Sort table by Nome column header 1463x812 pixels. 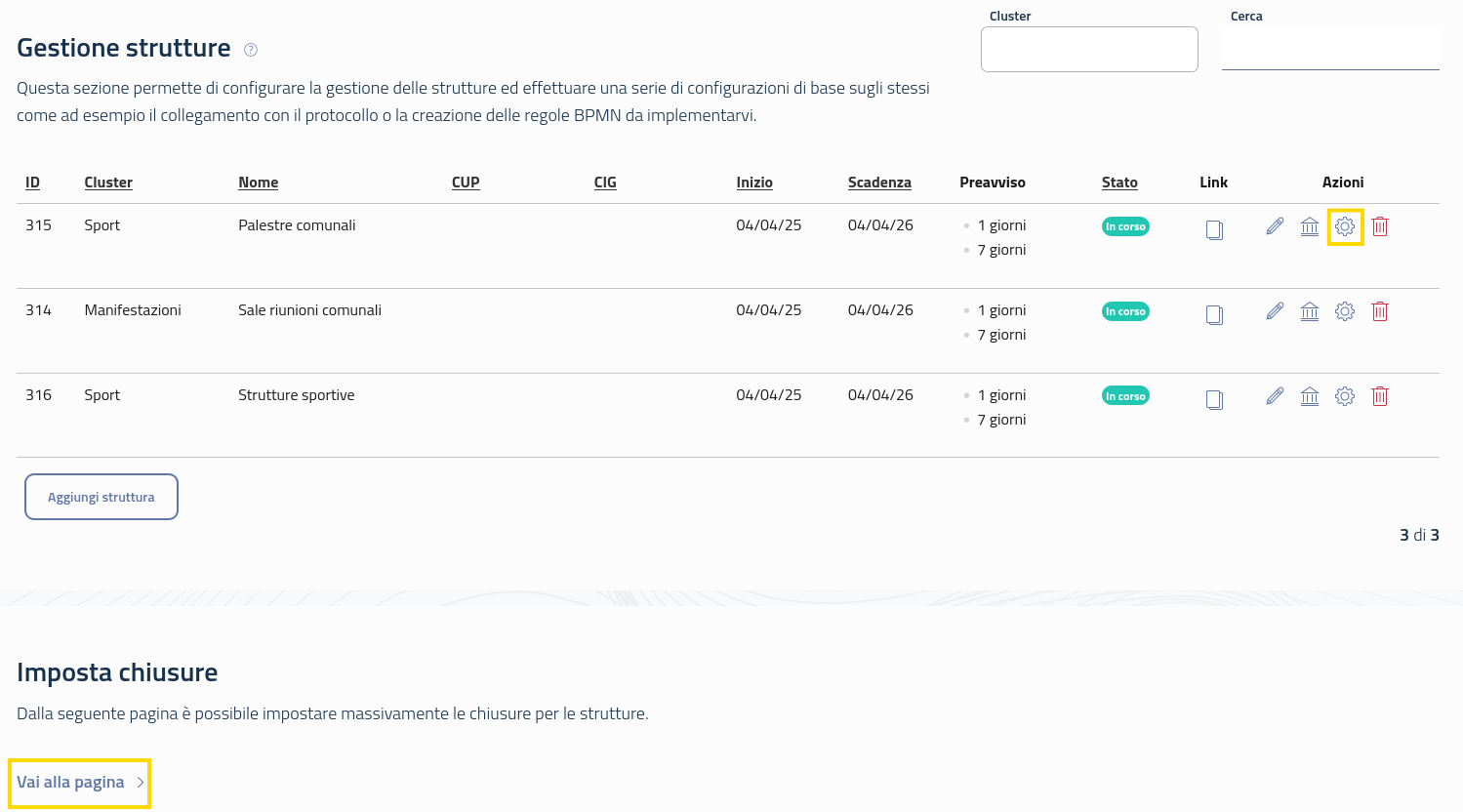[258, 183]
